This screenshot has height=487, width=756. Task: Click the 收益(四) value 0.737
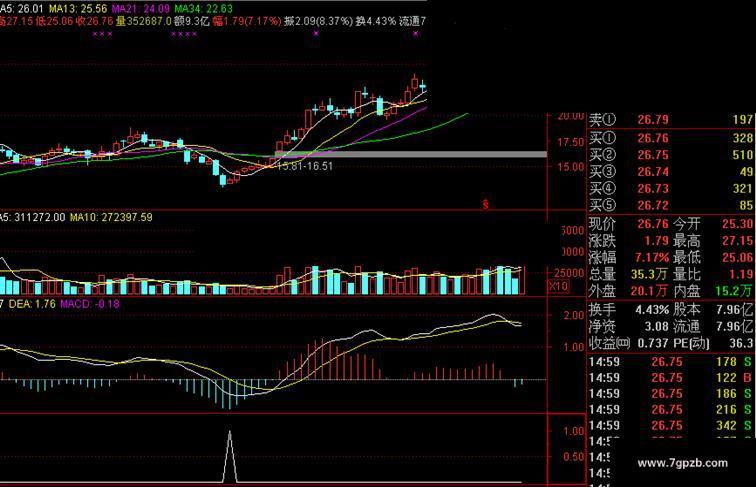tap(652, 343)
